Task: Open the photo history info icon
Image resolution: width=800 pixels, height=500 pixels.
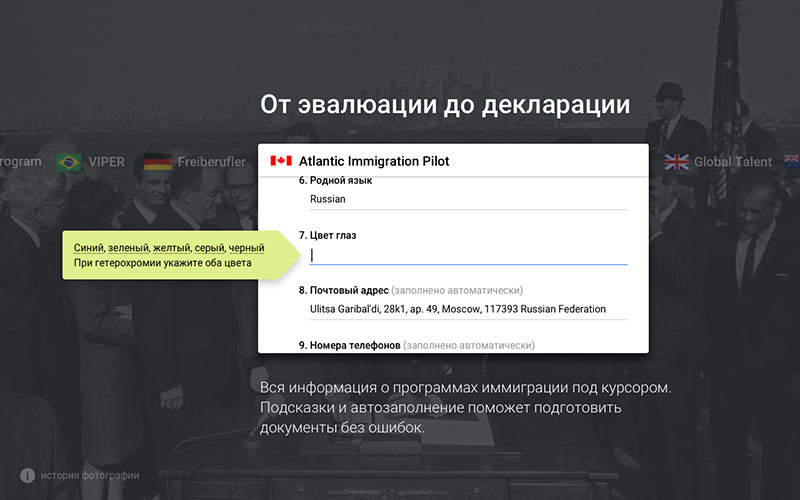Action: pyautogui.click(x=28, y=476)
